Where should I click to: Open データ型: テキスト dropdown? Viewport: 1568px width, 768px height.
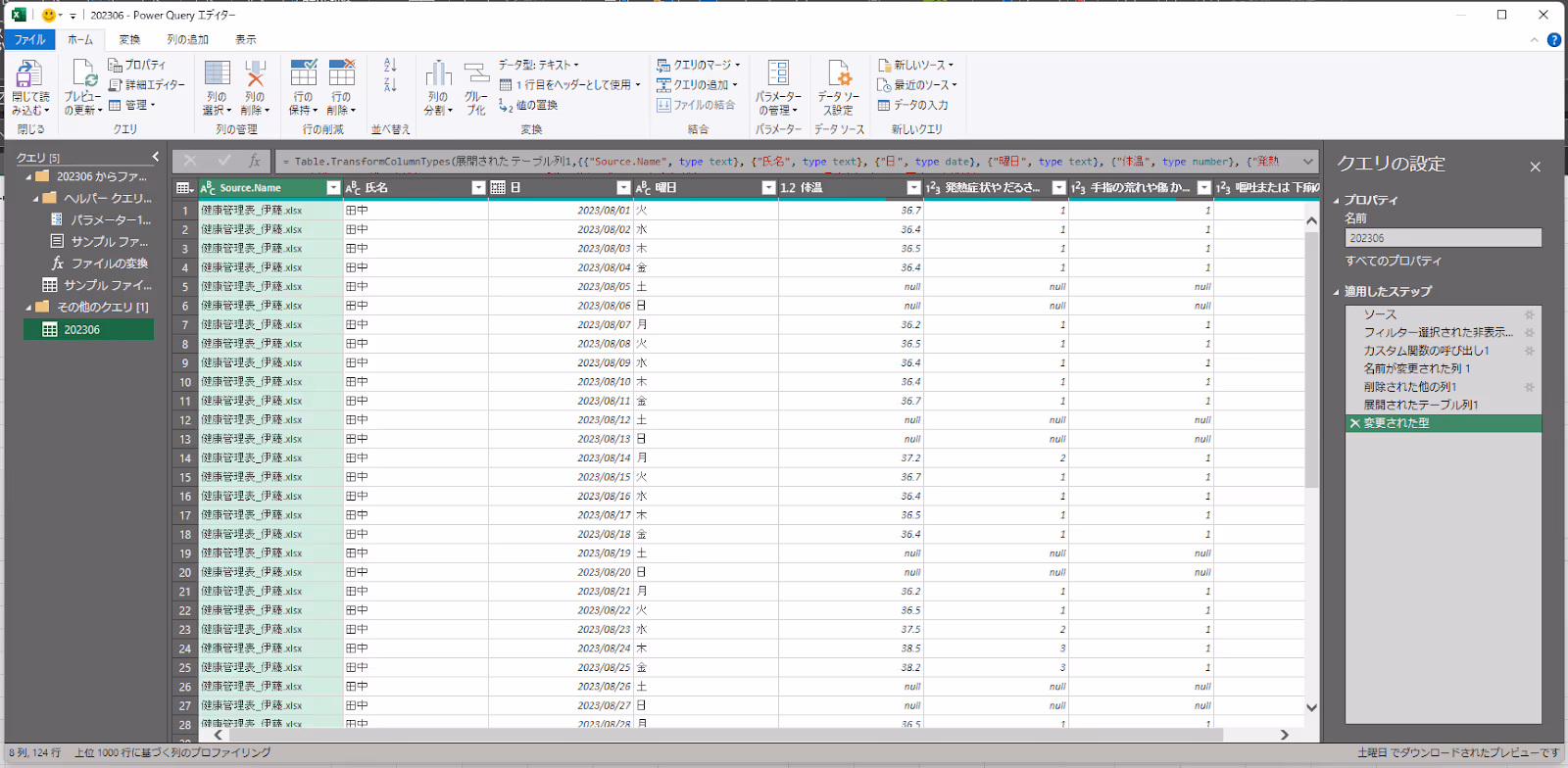pos(539,65)
